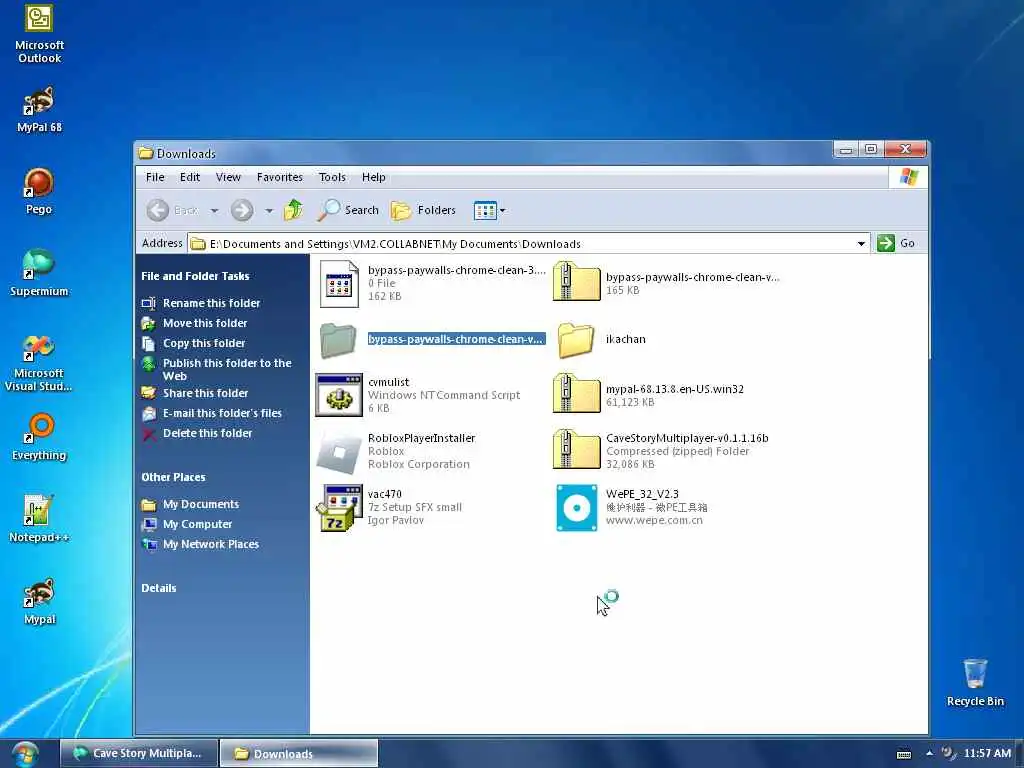Open the Microsoft Outlook desktop shortcut
The image size is (1024, 768).
point(39,33)
